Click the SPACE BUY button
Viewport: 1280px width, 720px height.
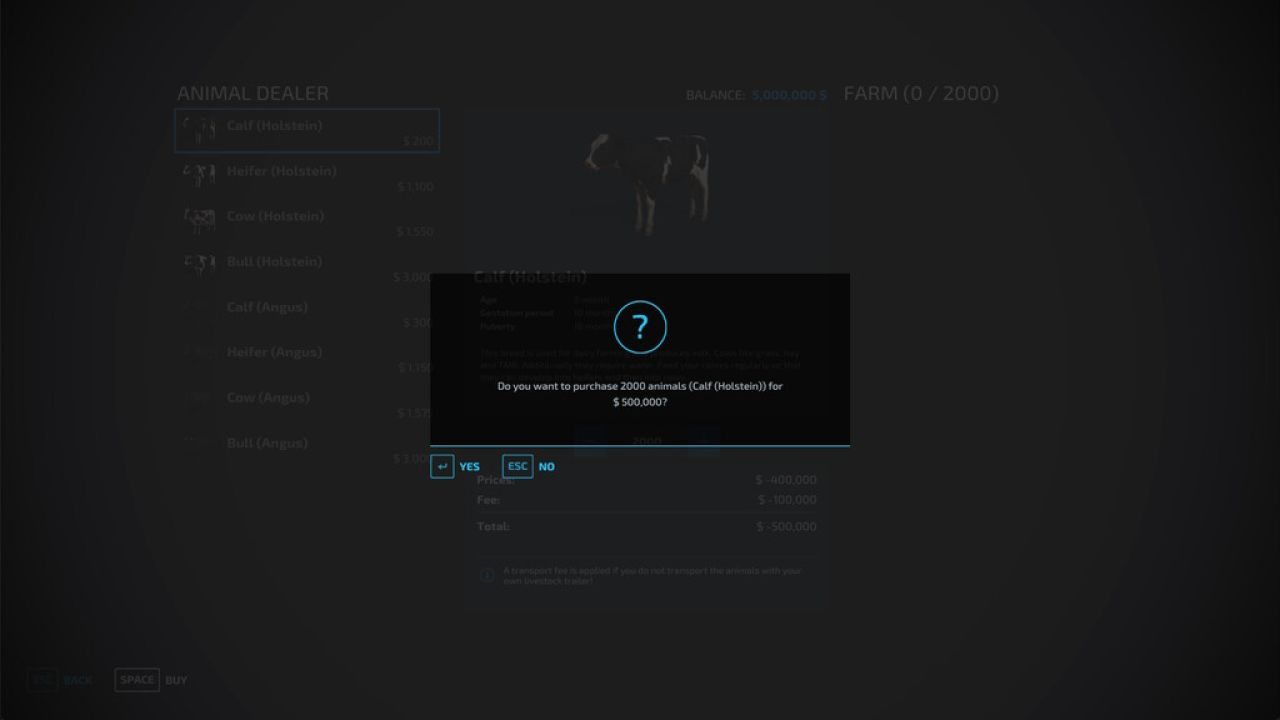pyautogui.click(x=151, y=680)
